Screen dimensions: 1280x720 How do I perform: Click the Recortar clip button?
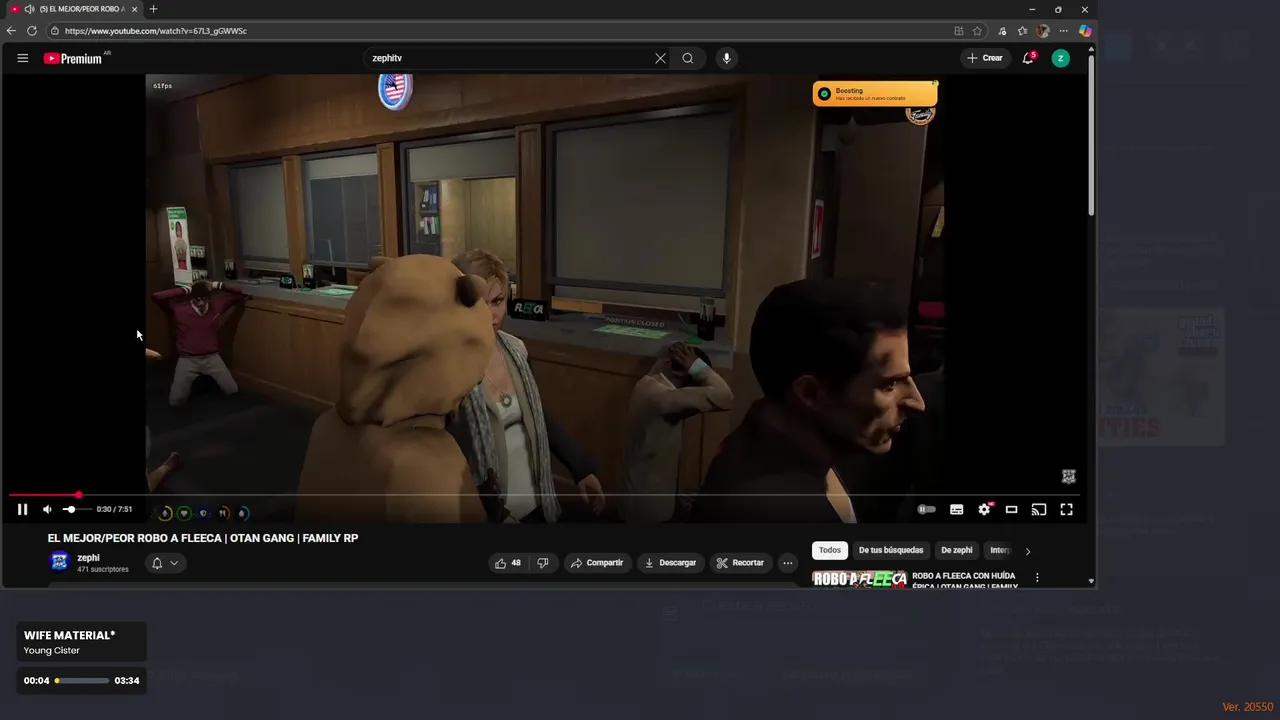[740, 563]
